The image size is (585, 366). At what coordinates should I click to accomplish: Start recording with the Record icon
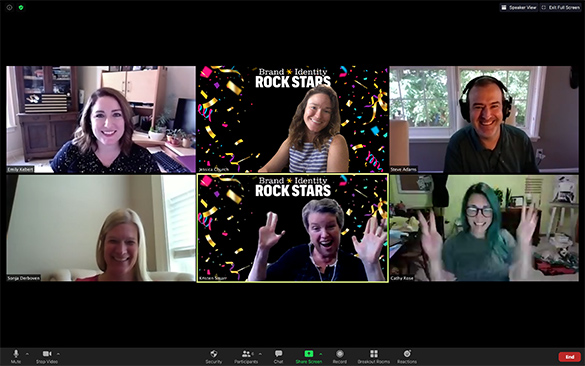(340, 356)
